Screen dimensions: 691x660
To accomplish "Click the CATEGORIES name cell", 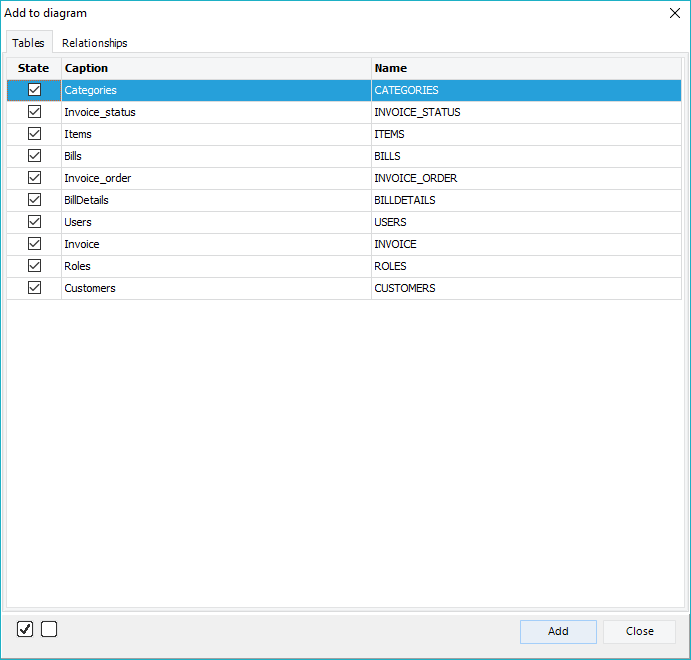I will tap(526, 90).
